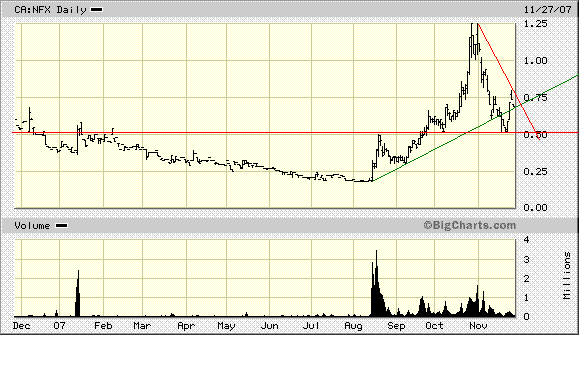Click the Jul month label
This screenshot has height=384, width=579.
tap(311, 326)
